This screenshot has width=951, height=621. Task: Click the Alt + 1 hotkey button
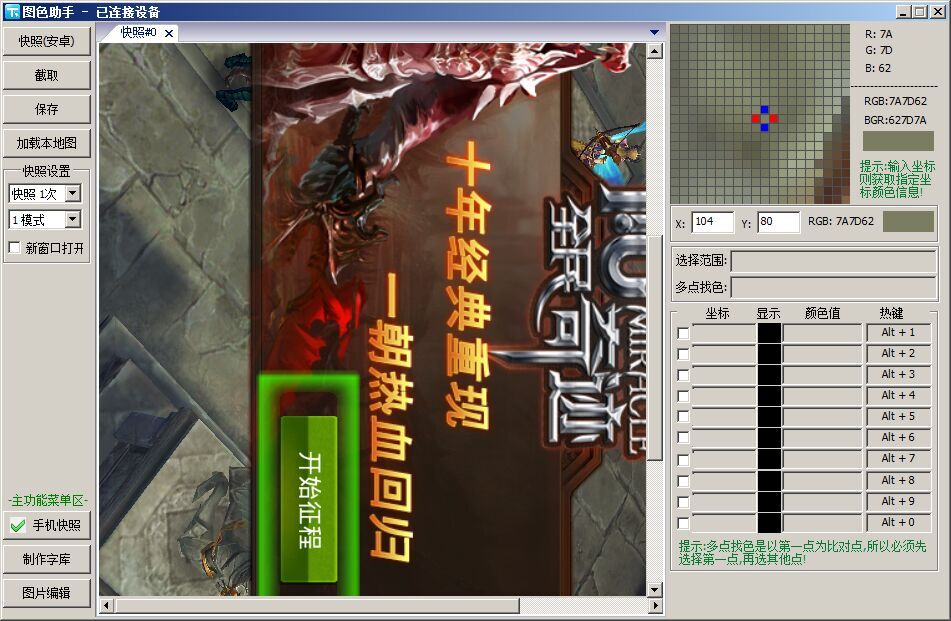click(898, 332)
